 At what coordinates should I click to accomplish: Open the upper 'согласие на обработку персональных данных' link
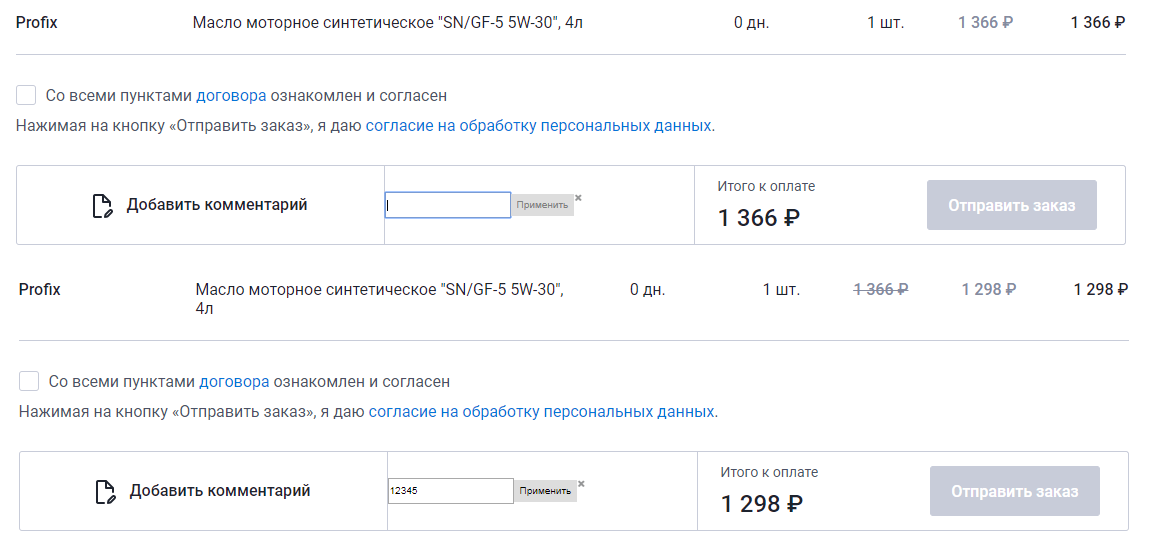coord(538,125)
